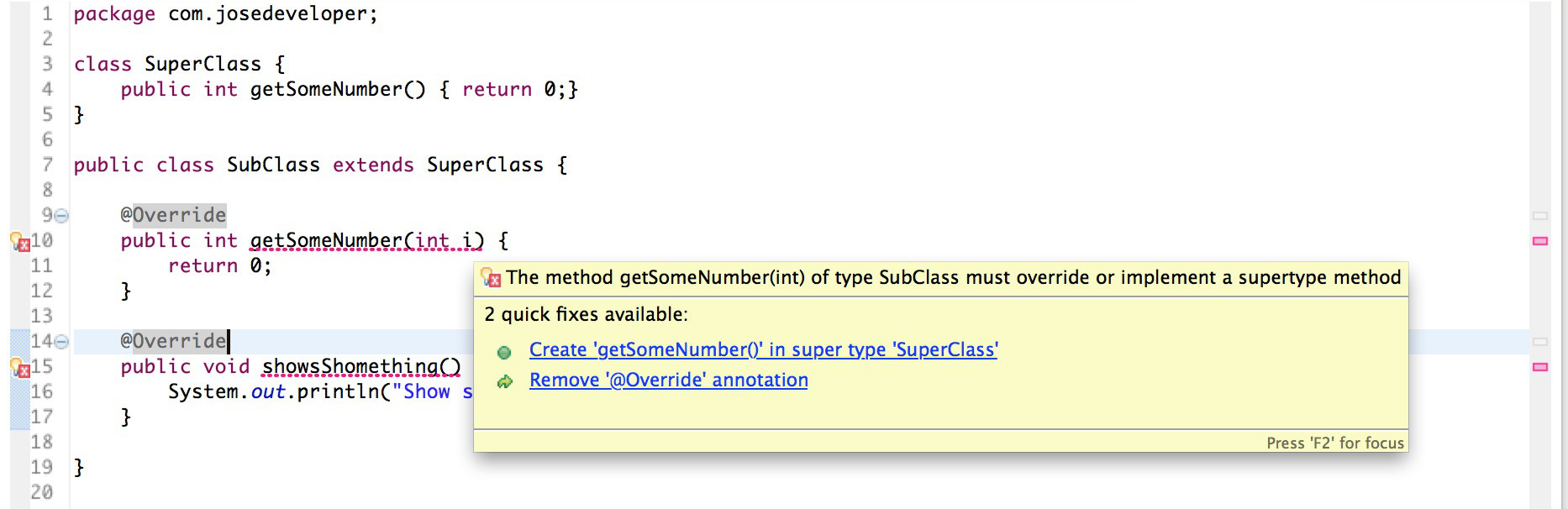Screen dimensions: 1568x509
Task: Collapse the fold marker on line 9
Action: click(x=61, y=216)
